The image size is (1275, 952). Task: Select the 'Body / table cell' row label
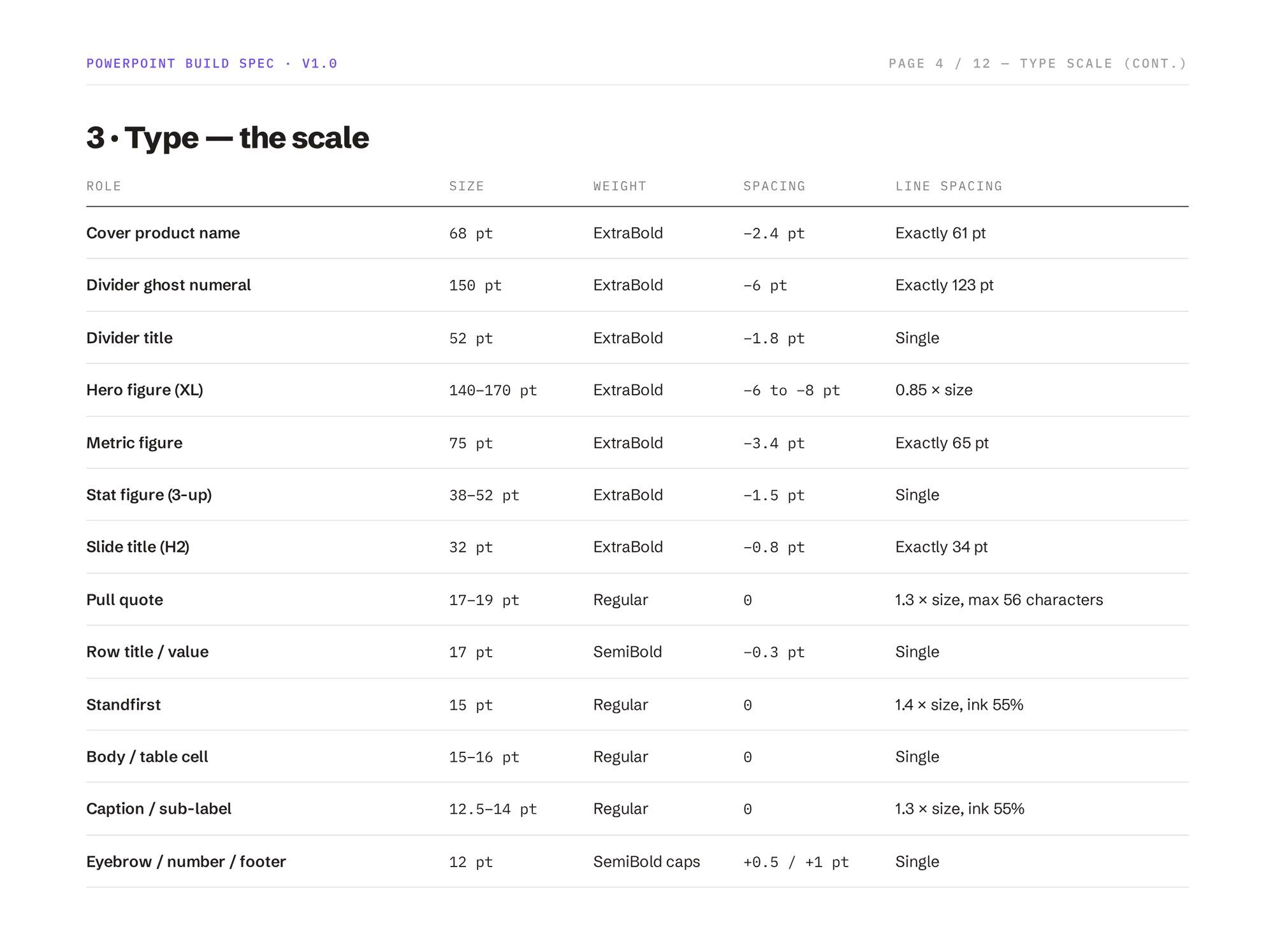tap(147, 757)
